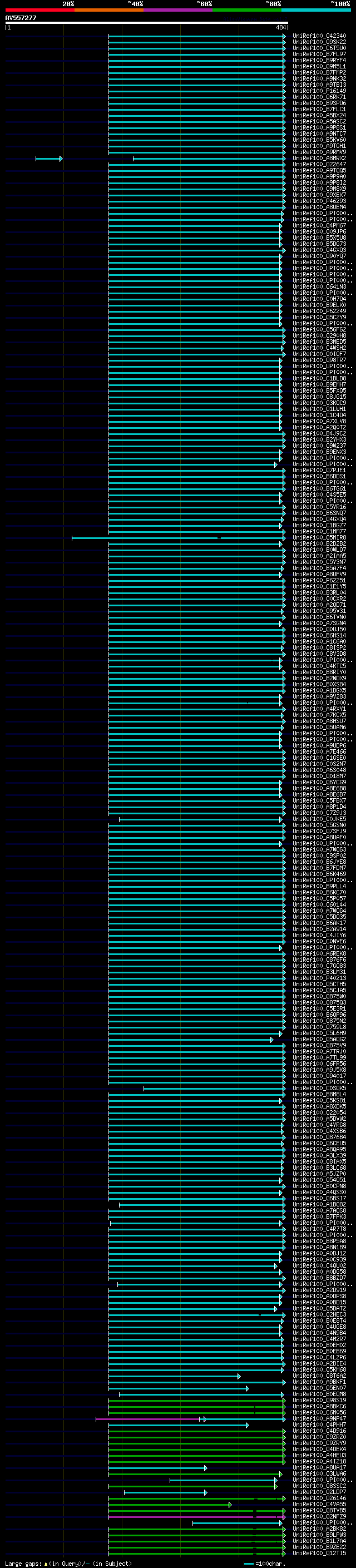Select hit UniRef100_P46293
This screenshot has width=356, height=1568.
pyautogui.click(x=319, y=201)
